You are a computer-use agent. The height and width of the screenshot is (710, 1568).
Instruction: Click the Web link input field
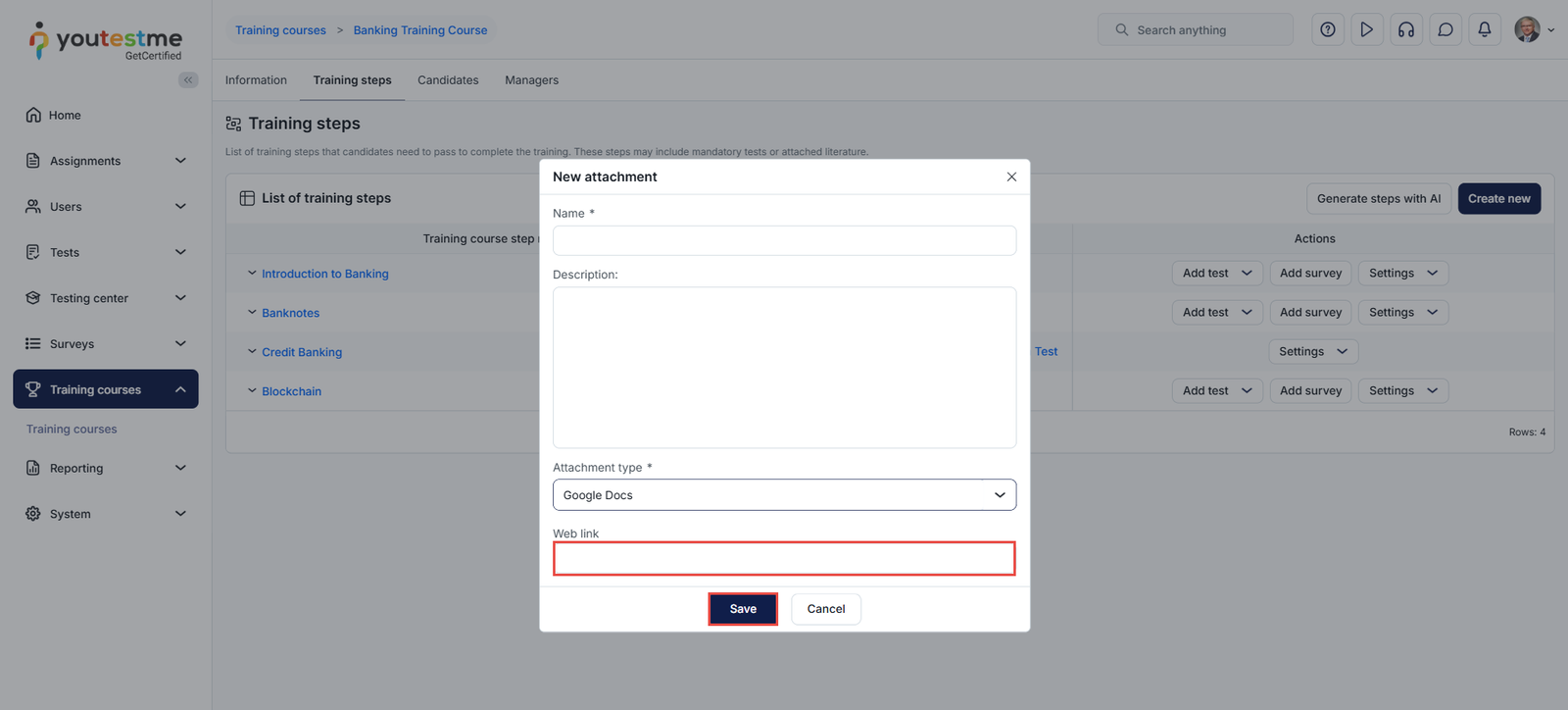784,559
